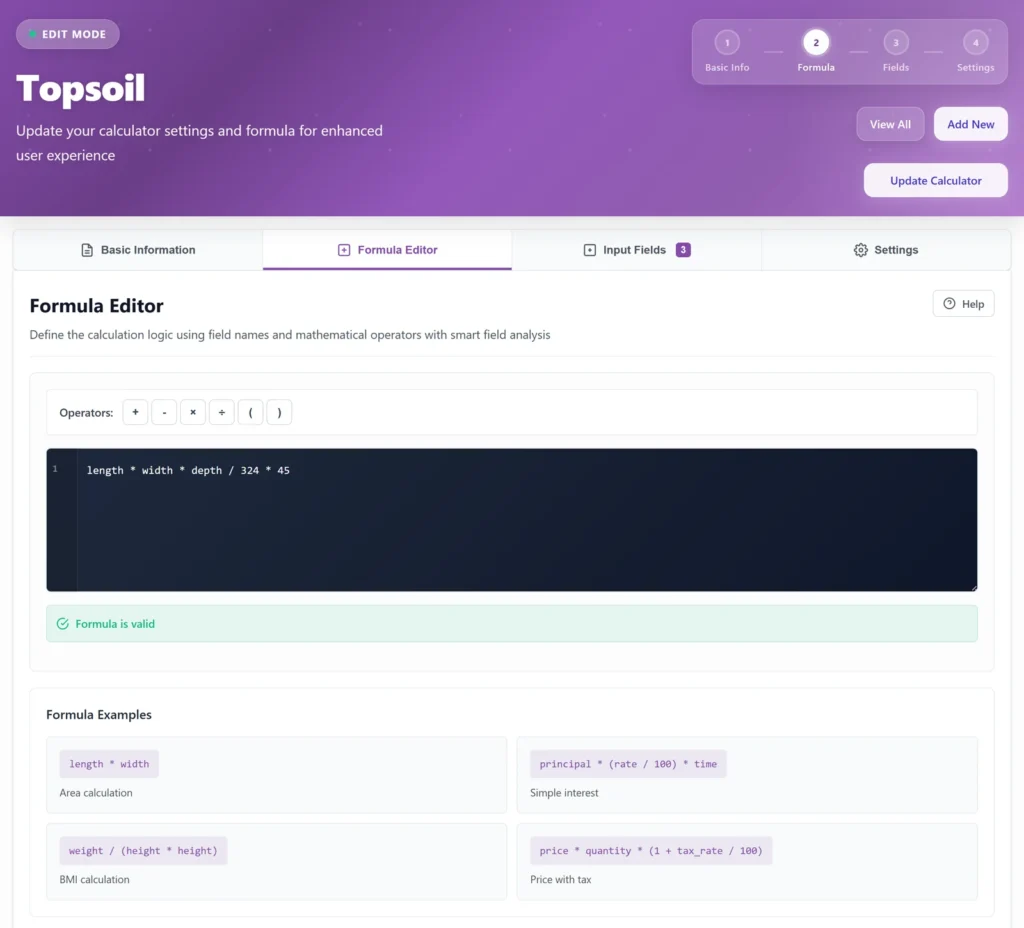Click the View All button
1024x928 pixels.
(x=890, y=124)
